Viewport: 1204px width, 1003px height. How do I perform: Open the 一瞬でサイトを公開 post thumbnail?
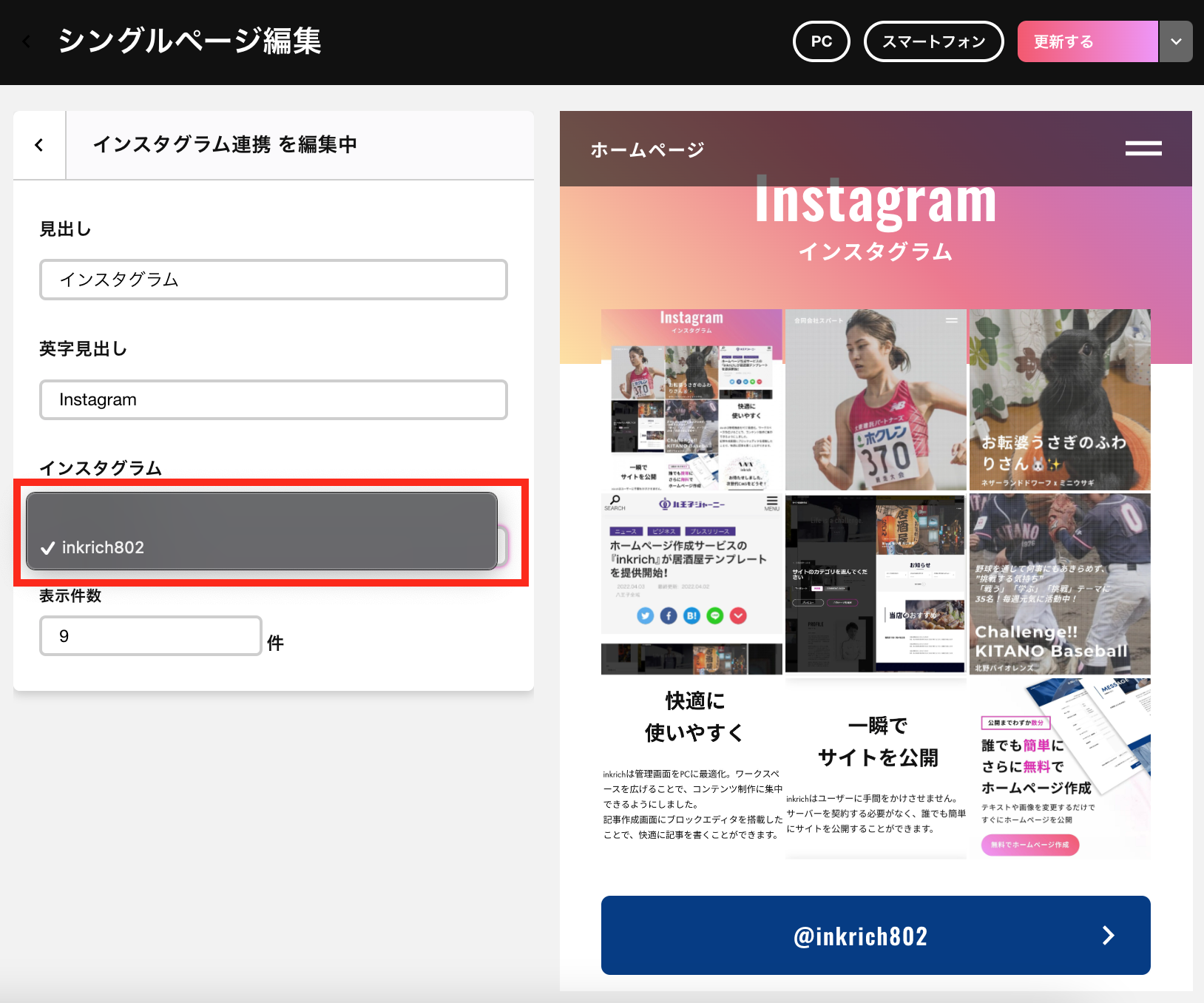[876, 768]
